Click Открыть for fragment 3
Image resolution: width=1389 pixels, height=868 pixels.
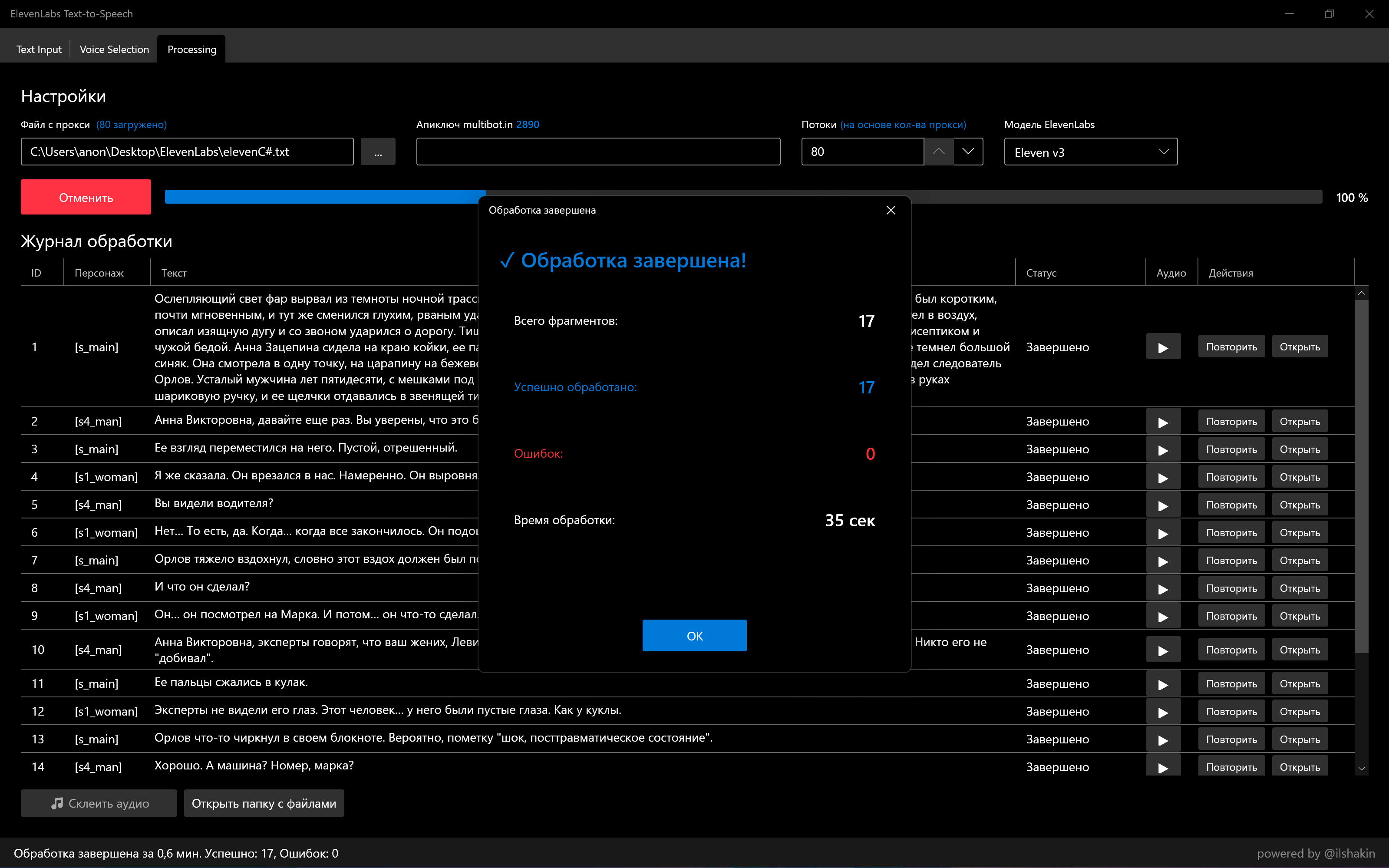1300,449
